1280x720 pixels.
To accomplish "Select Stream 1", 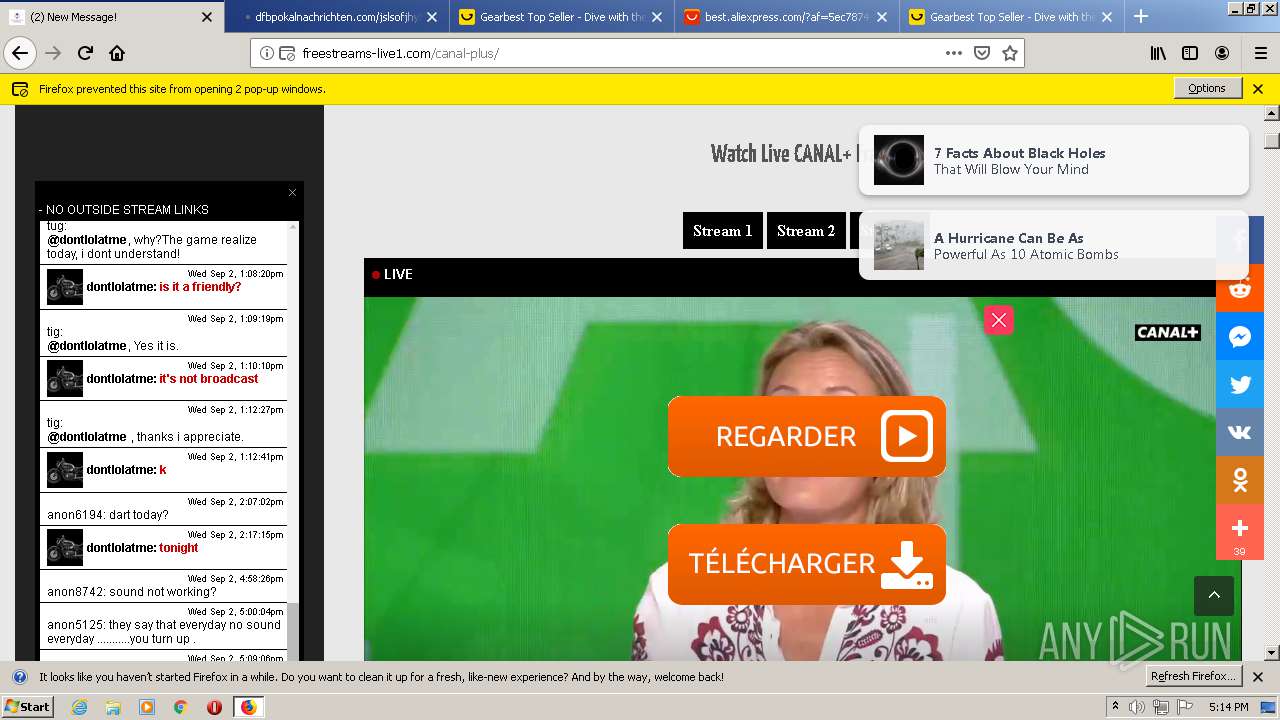I will [723, 231].
